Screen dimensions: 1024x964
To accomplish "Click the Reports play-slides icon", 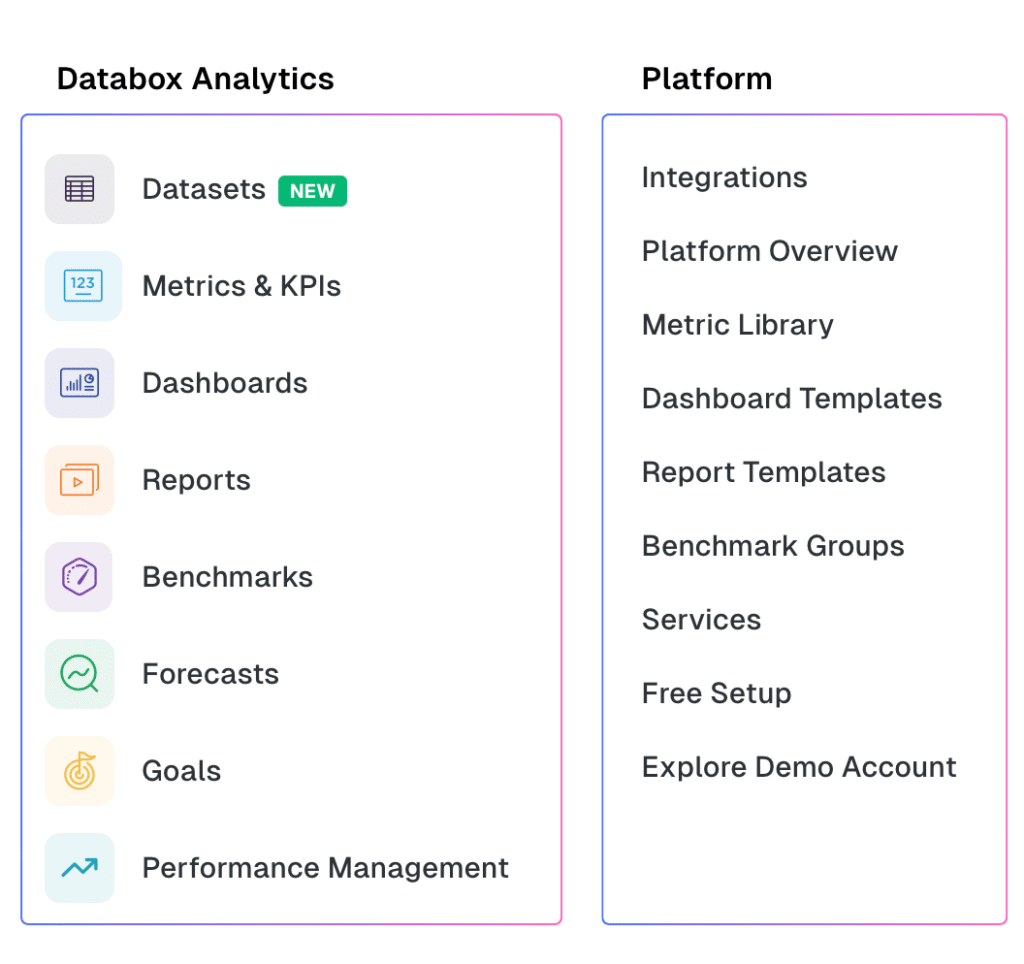I will pos(80,480).
